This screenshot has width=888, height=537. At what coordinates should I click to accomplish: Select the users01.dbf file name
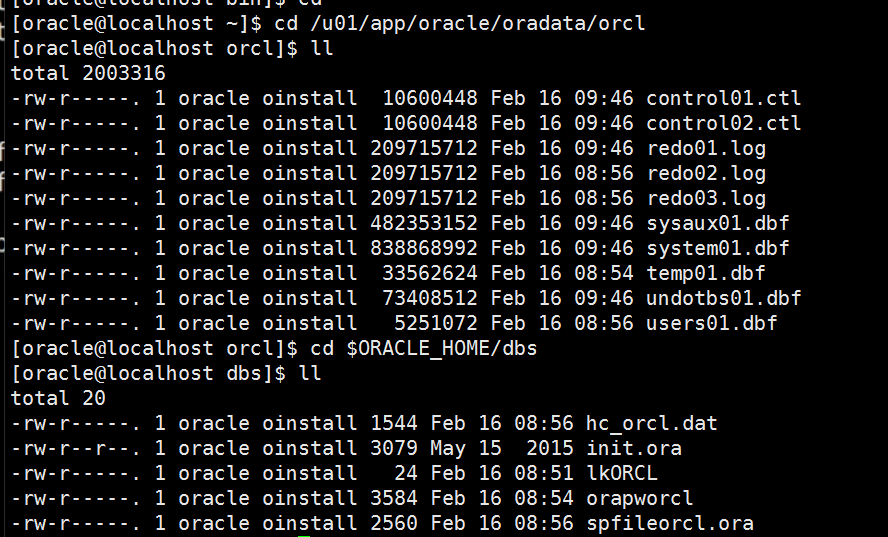click(x=711, y=323)
